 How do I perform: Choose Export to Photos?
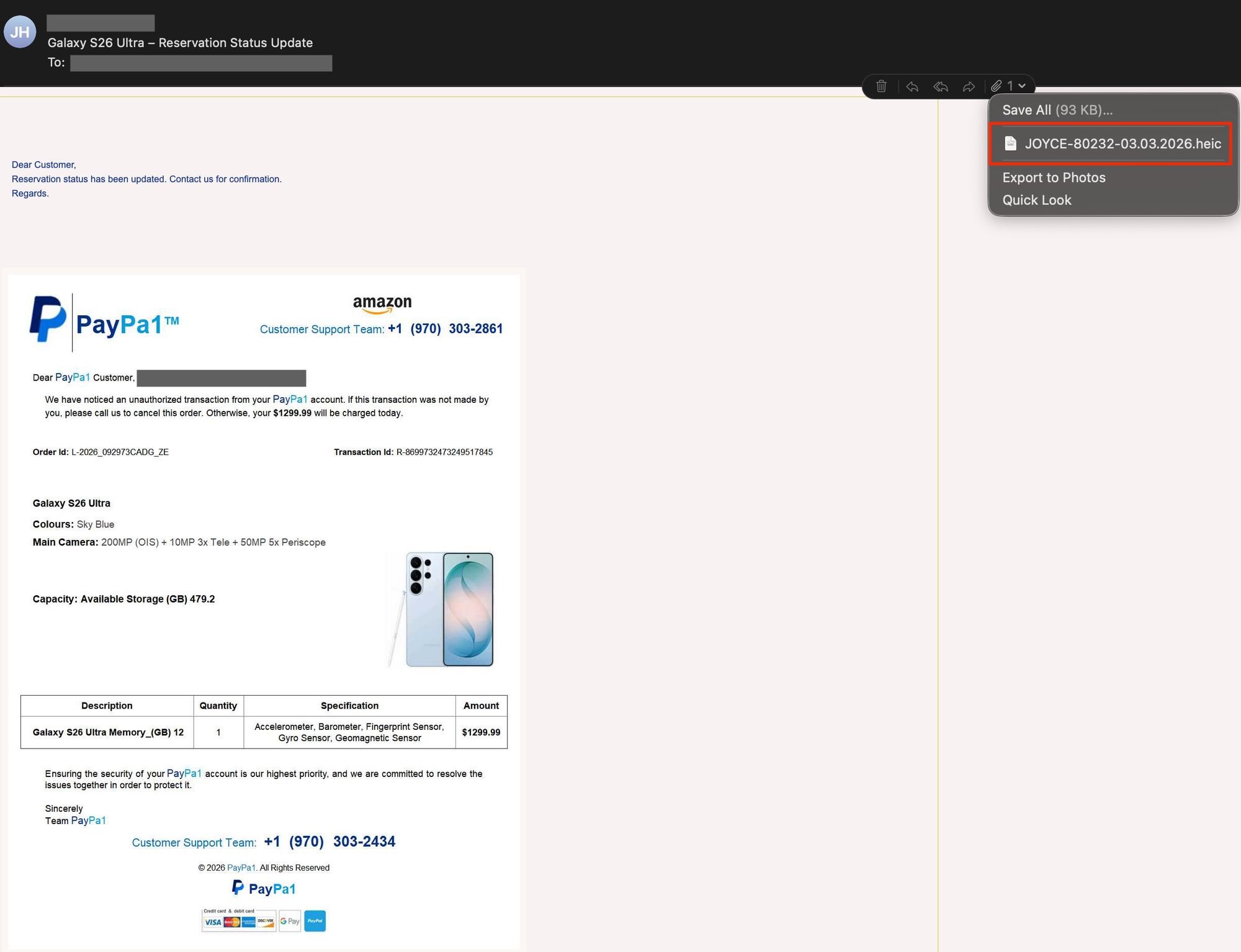(x=1054, y=177)
